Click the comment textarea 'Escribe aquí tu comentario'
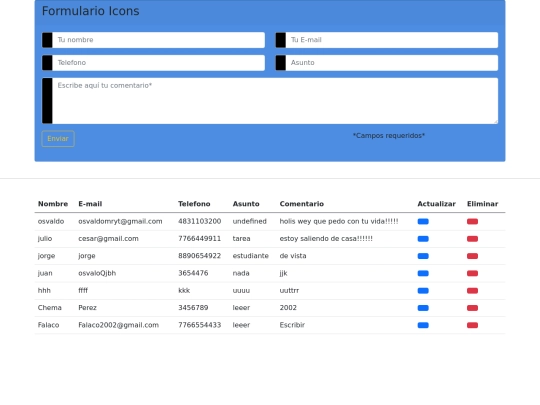The height and width of the screenshot is (405, 540). [275, 101]
